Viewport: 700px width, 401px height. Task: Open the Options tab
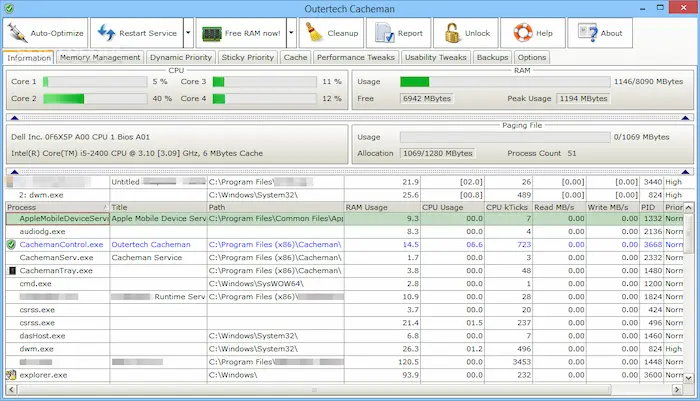pos(532,57)
